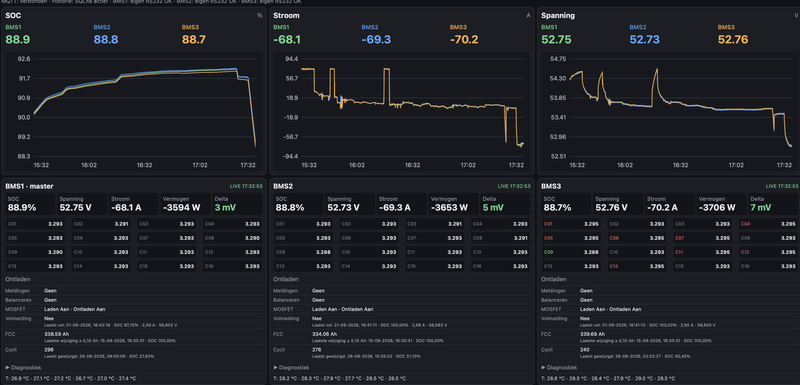Click the SOC 88.7% tile in BMS3 panel
This screenshot has width=800, height=385.
(566, 204)
